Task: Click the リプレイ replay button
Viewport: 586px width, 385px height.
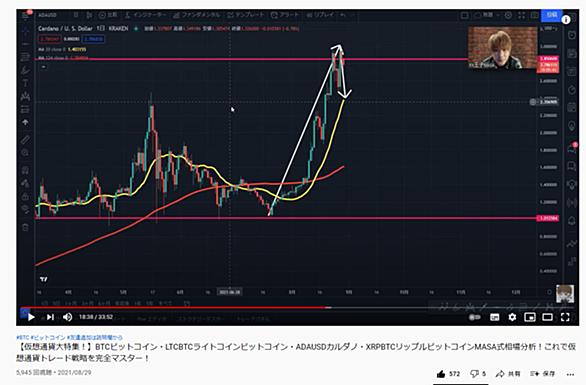Action: 320,15
